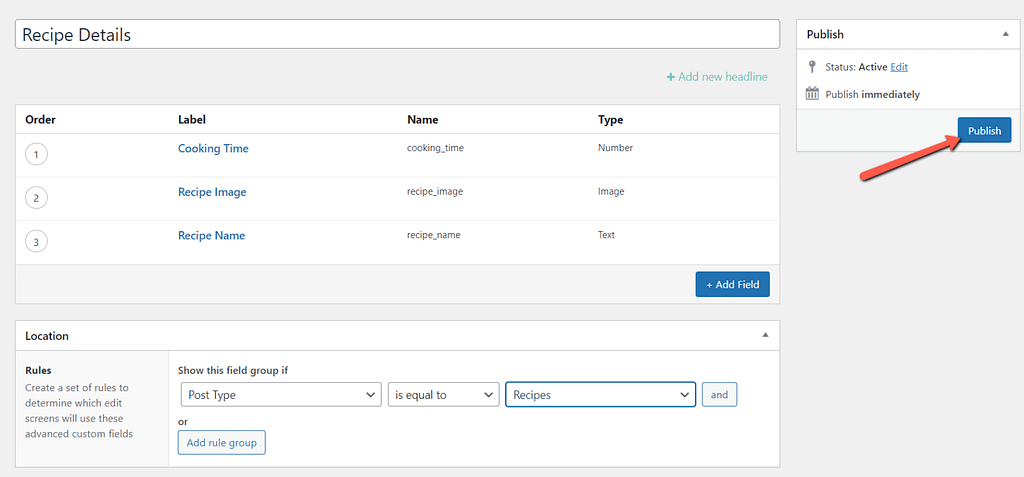Click the order handle number 1

36,155
